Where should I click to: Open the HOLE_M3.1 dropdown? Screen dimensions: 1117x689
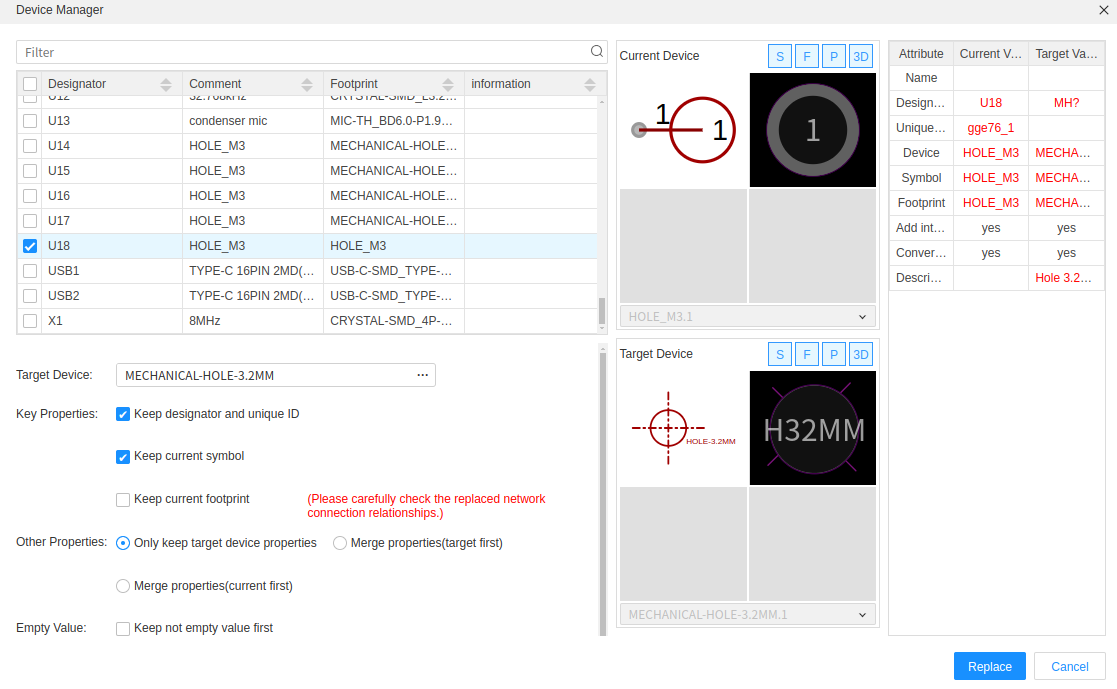coord(747,316)
